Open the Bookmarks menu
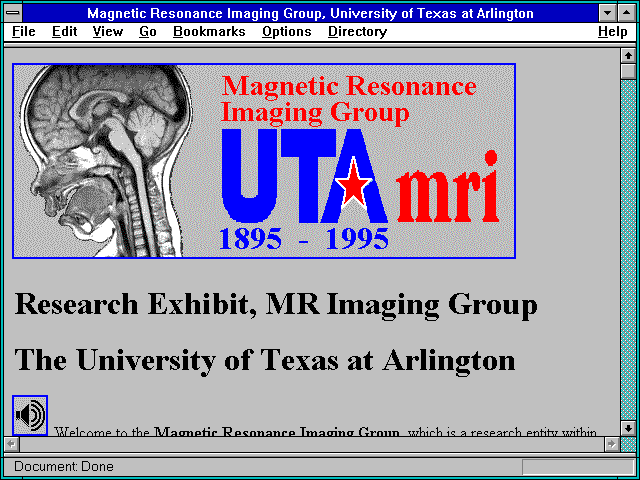 pos(209,32)
